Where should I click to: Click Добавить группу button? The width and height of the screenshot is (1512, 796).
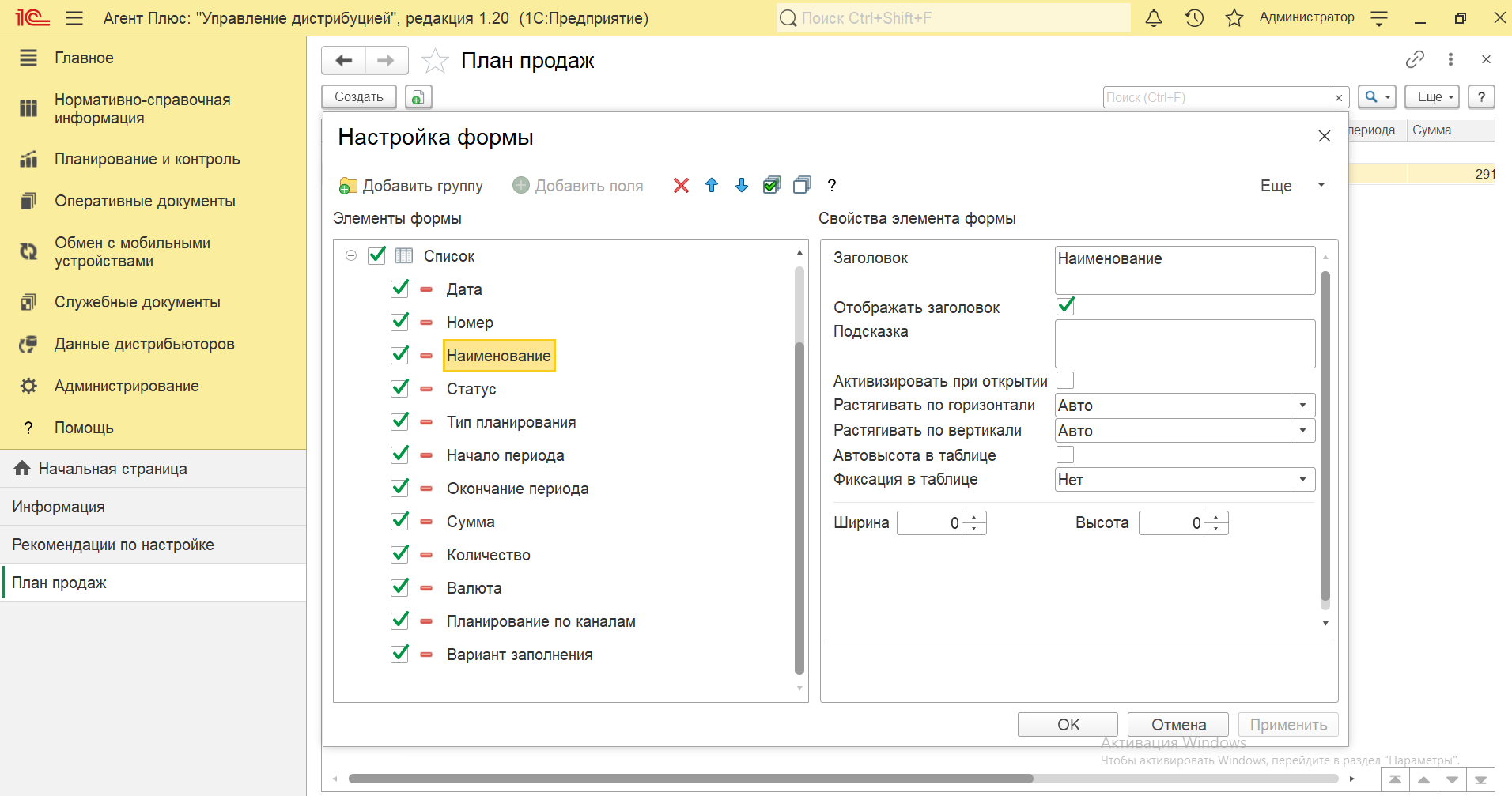(411, 186)
